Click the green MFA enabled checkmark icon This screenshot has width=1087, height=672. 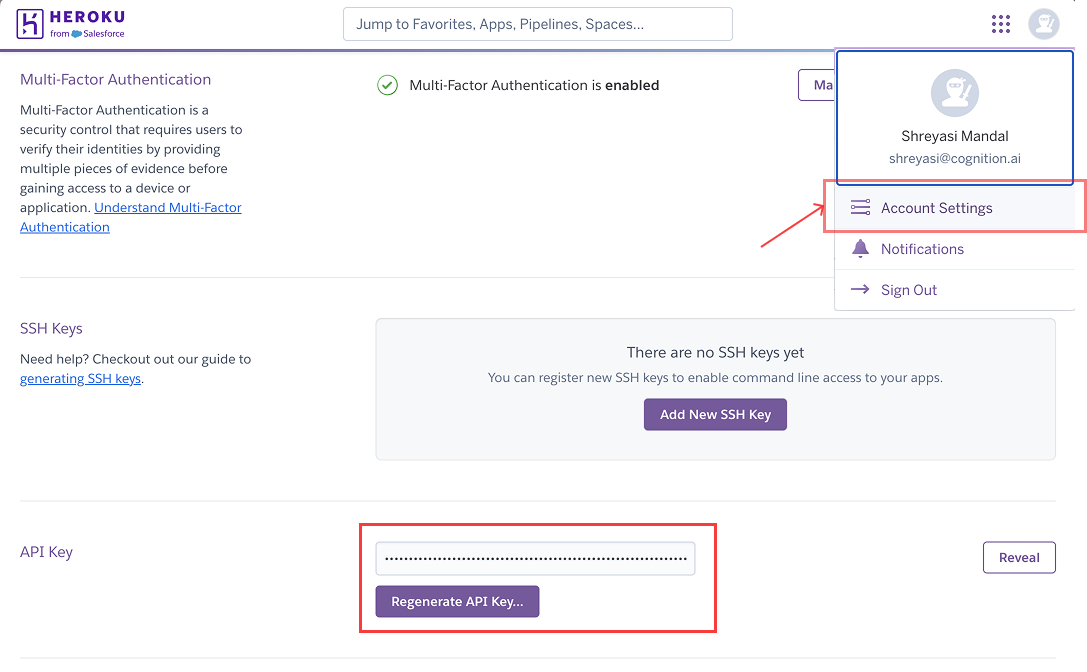pyautogui.click(x=387, y=85)
